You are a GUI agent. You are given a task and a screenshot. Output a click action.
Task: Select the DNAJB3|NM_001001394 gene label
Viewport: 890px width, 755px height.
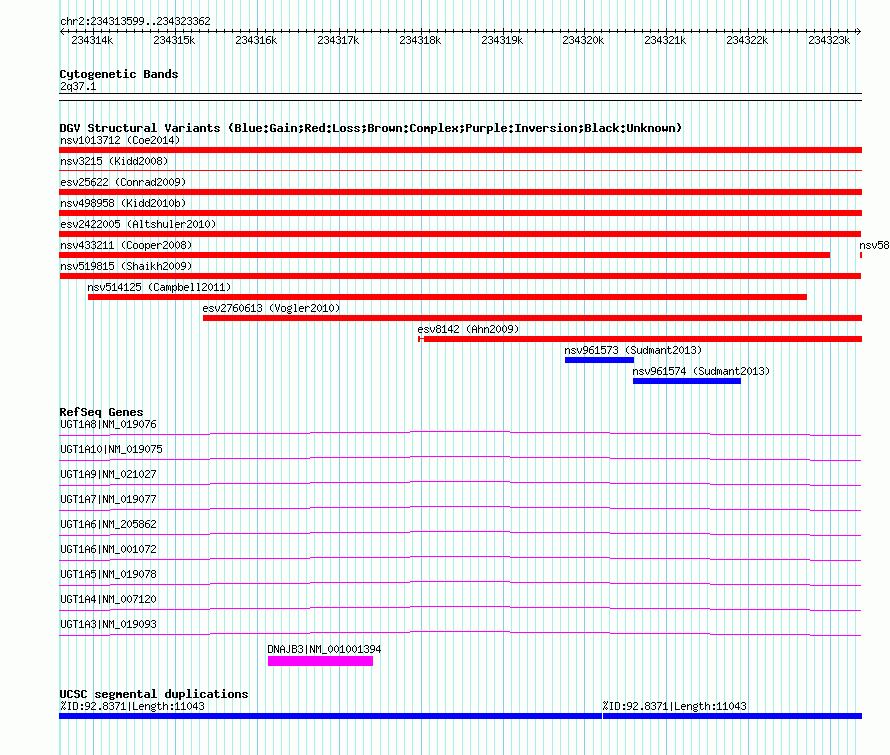(x=324, y=649)
